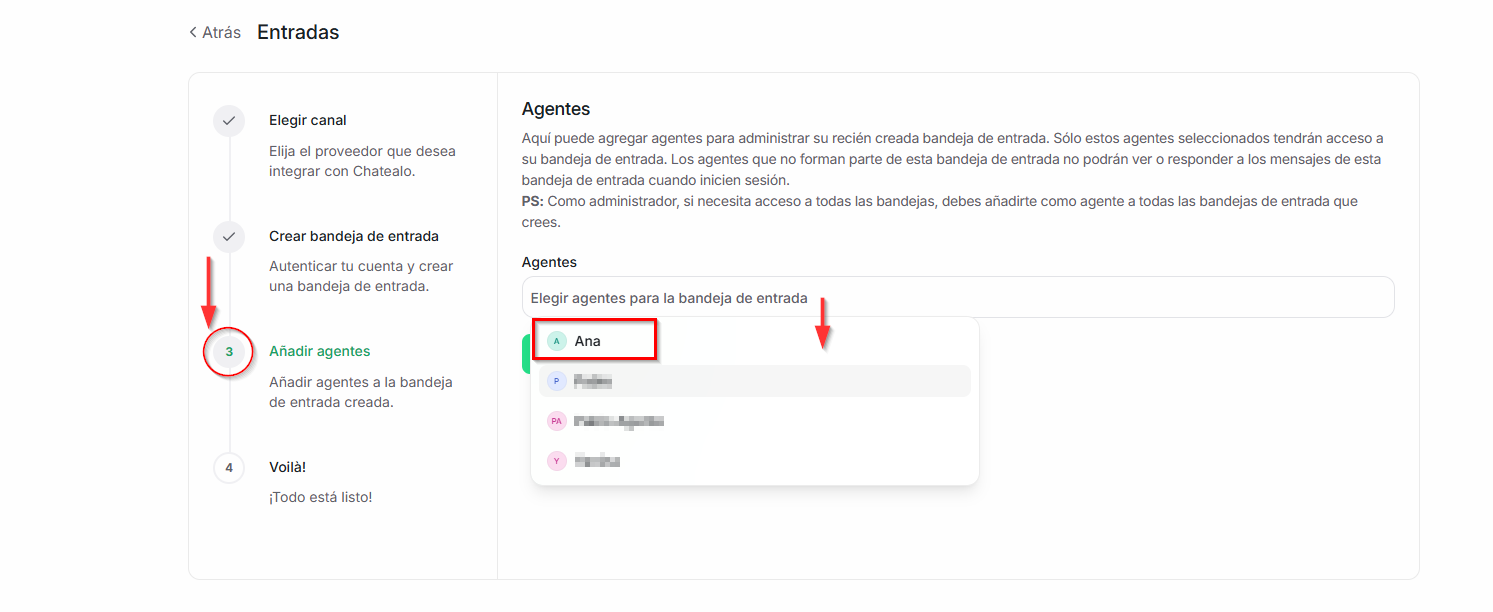Open the agent selection dropdown field
This screenshot has height=612, width=1493.
tap(957, 298)
